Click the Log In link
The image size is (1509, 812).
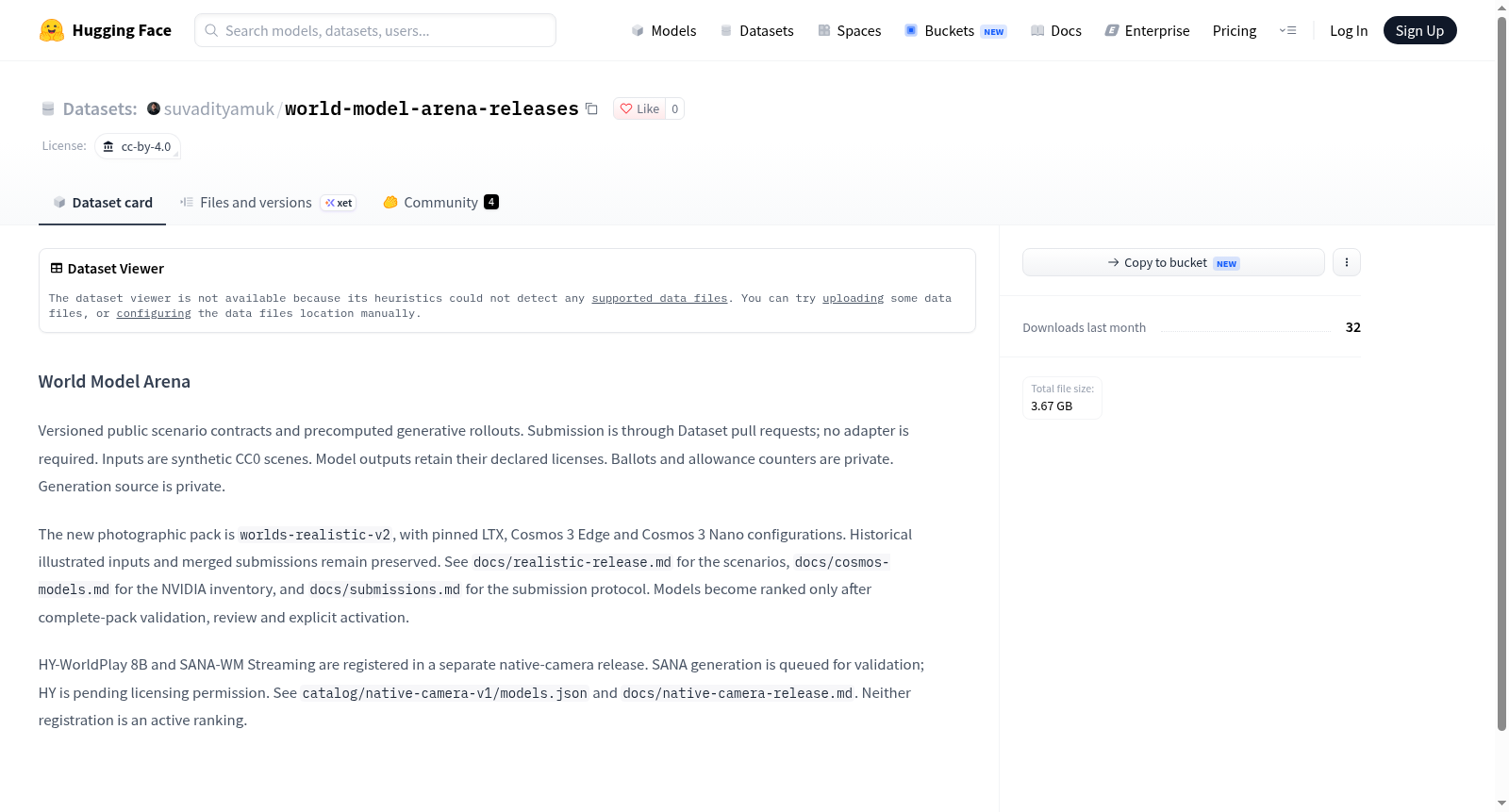click(1349, 30)
